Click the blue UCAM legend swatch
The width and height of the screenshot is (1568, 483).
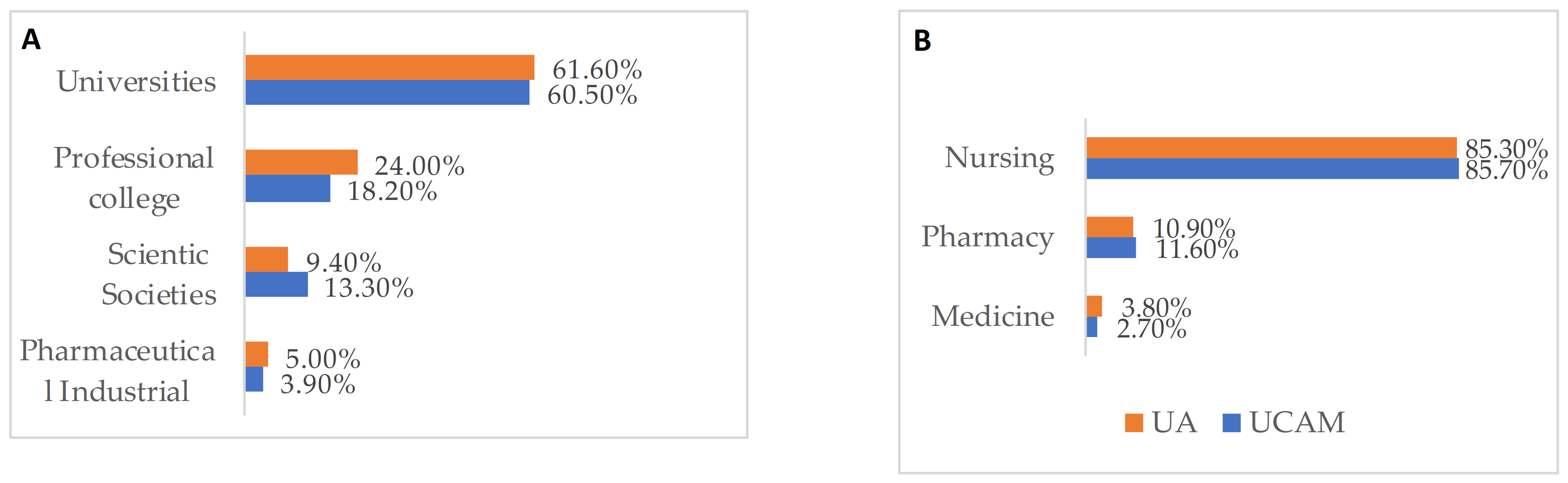[1231, 423]
